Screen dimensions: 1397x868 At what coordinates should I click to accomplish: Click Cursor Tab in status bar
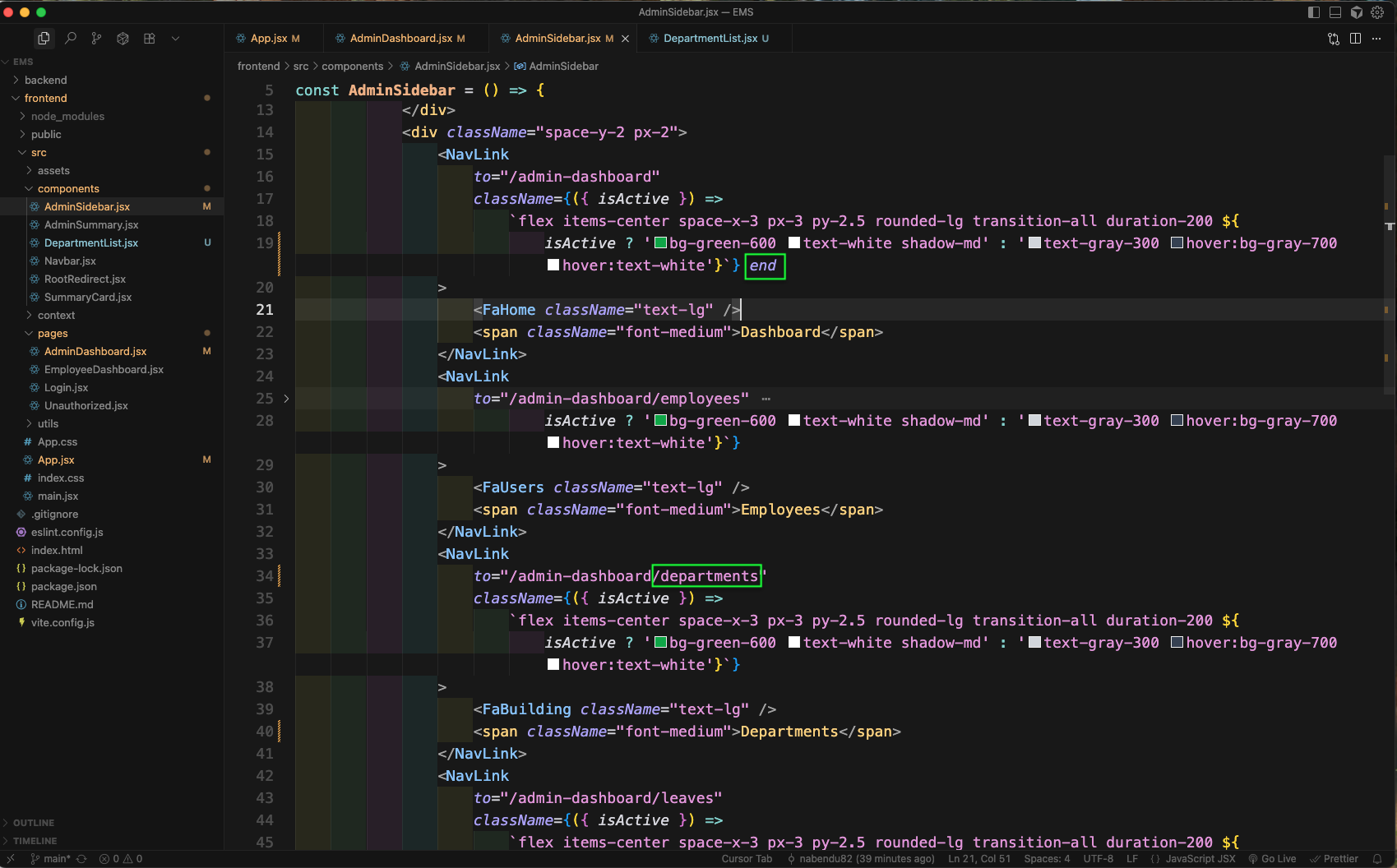tap(747, 859)
